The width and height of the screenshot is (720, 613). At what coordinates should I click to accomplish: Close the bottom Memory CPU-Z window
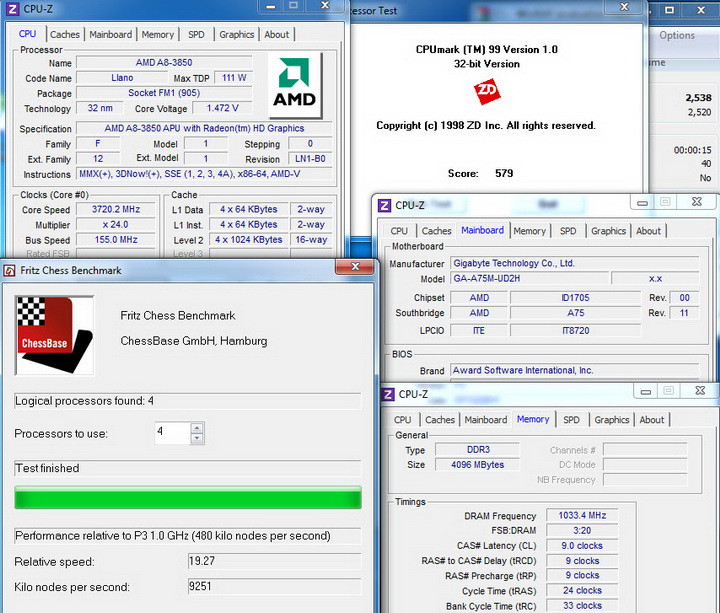pos(700,390)
